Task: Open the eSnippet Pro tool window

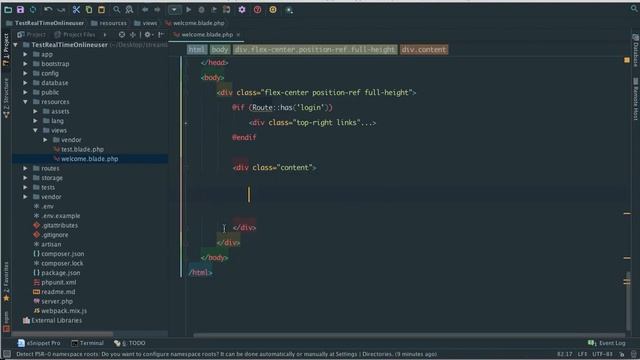Action: tap(39, 343)
